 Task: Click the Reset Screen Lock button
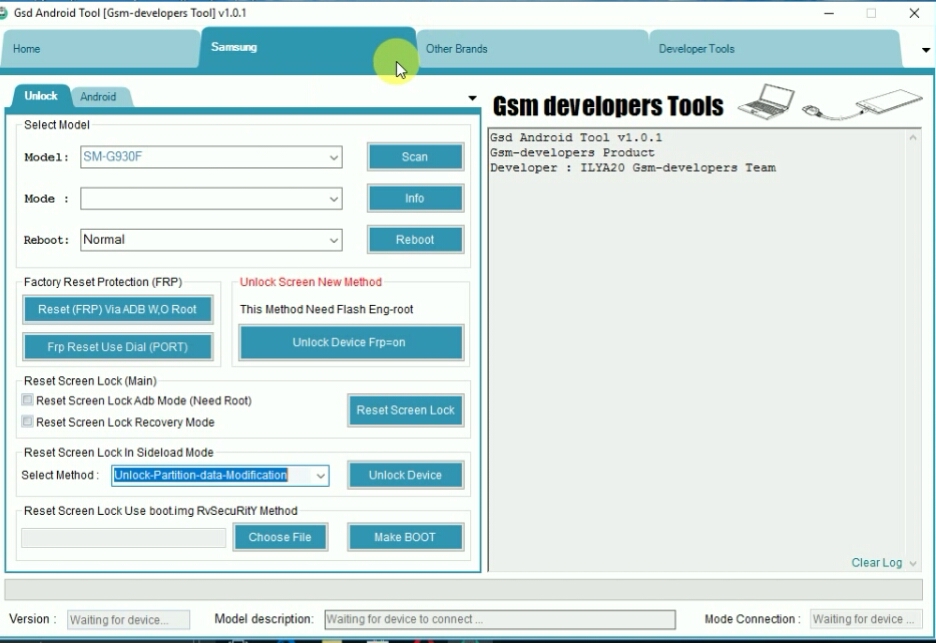click(406, 410)
